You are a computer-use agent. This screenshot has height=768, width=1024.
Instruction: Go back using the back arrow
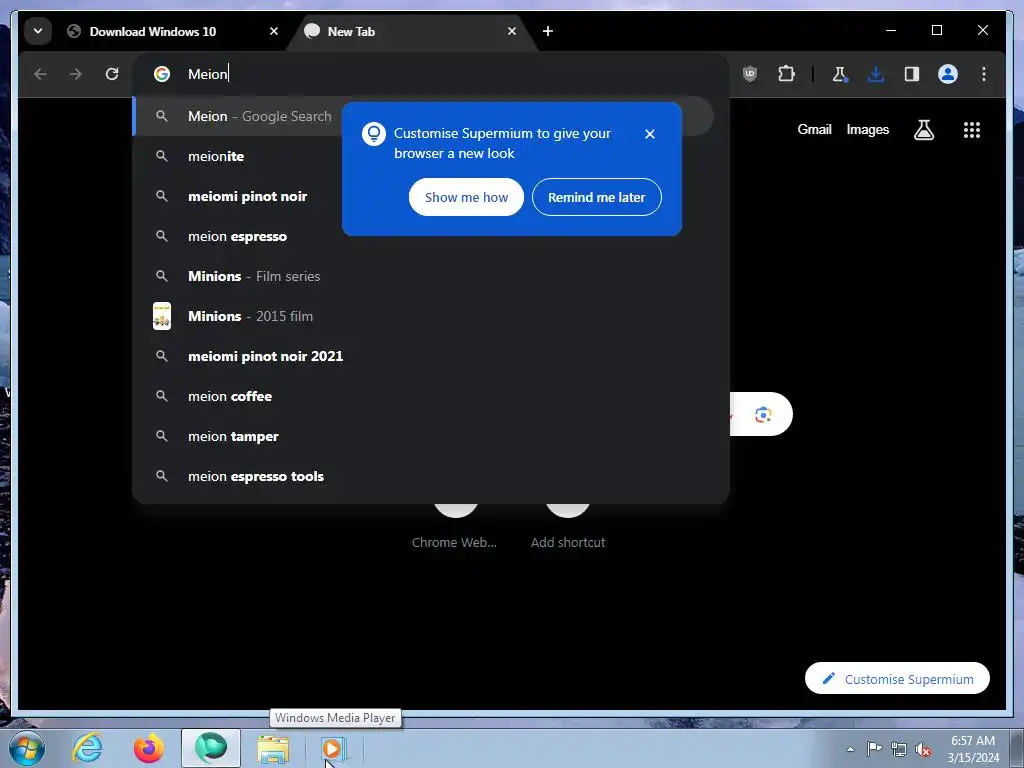click(40, 74)
